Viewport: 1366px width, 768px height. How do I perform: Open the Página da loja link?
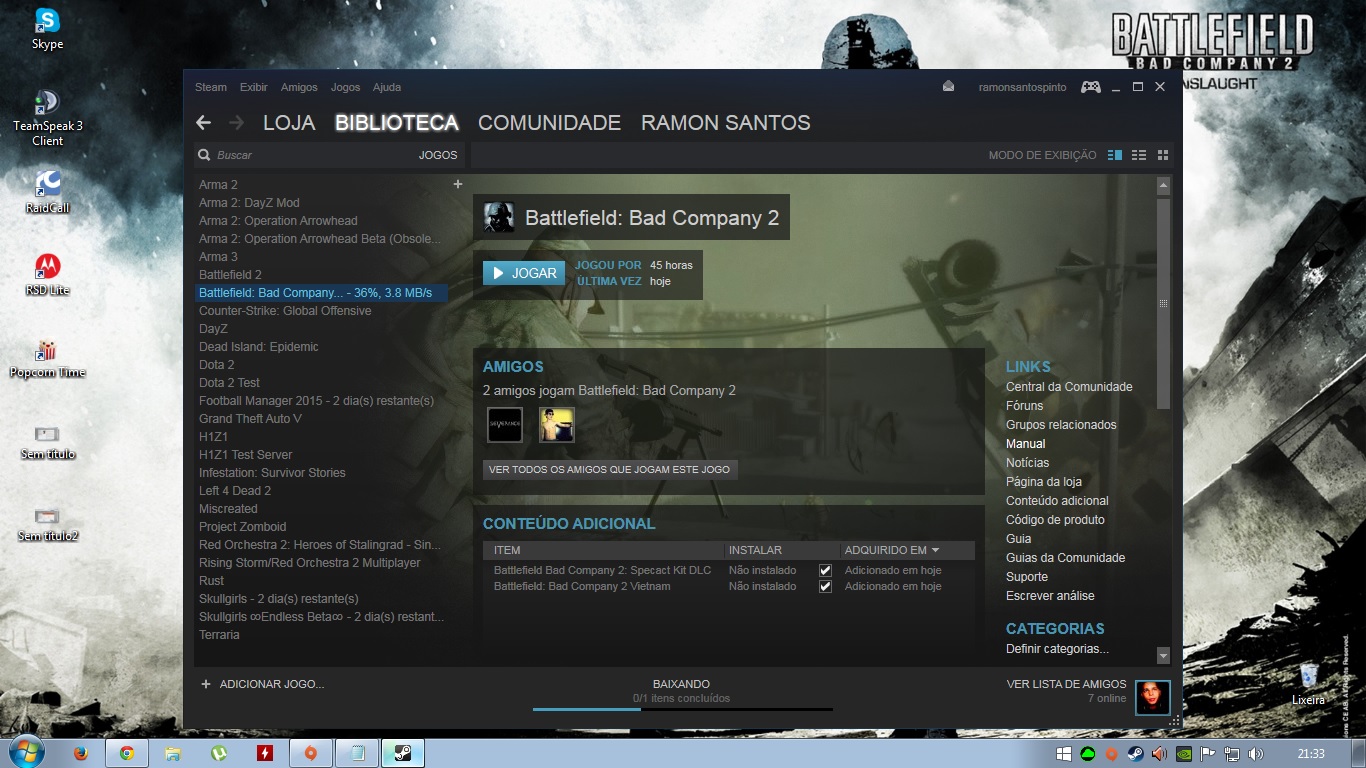[x=1044, y=482]
